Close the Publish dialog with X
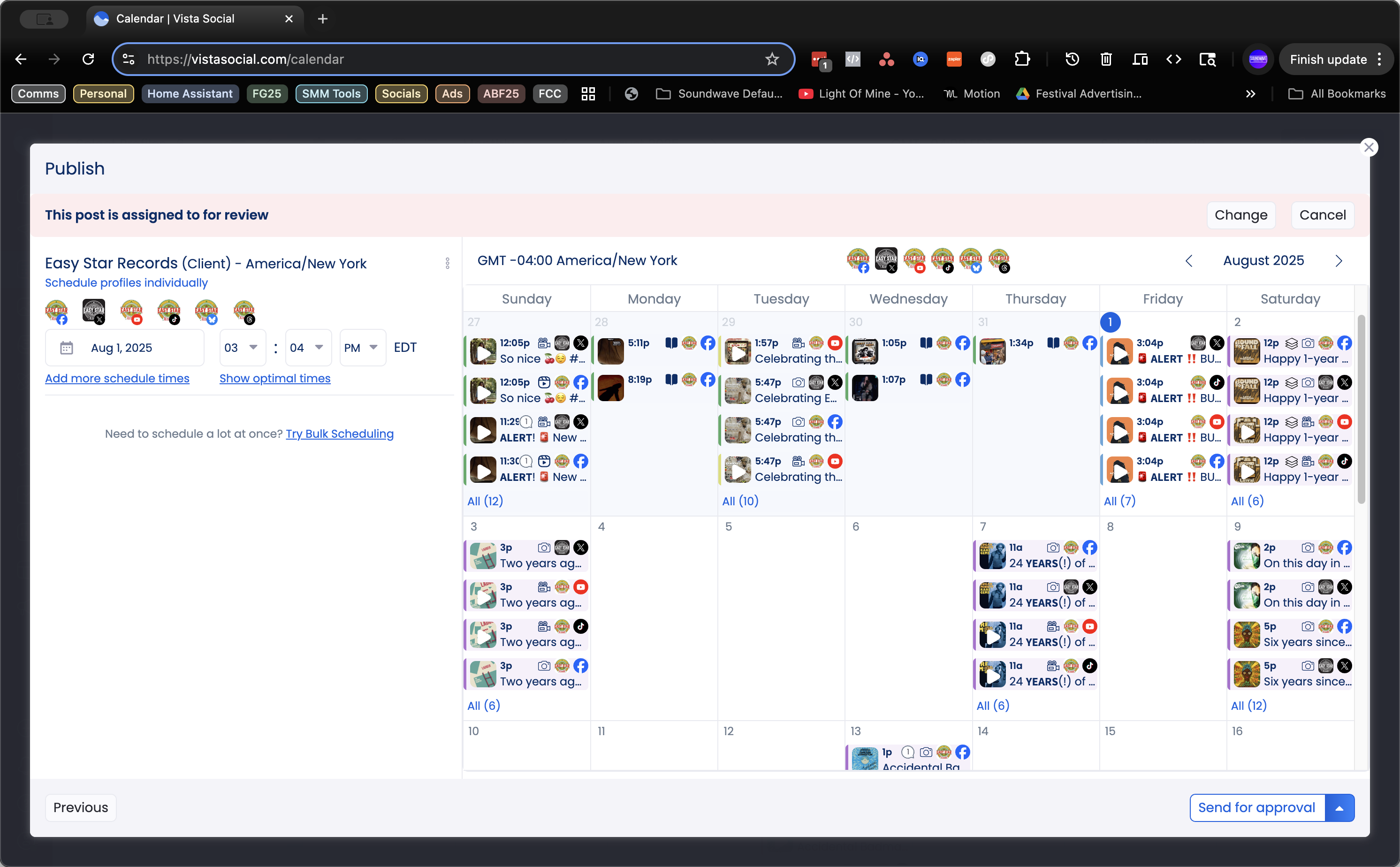The width and height of the screenshot is (1400, 867). pyautogui.click(x=1369, y=147)
